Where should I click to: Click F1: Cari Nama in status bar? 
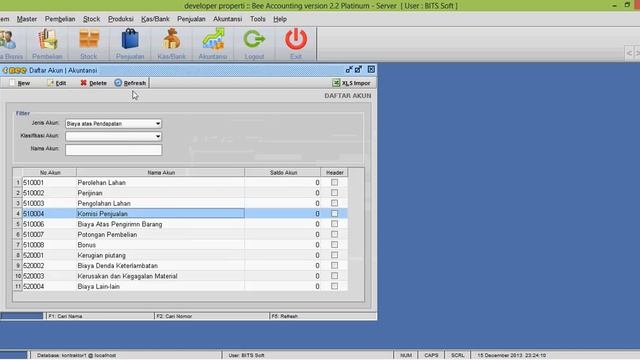[100, 316]
